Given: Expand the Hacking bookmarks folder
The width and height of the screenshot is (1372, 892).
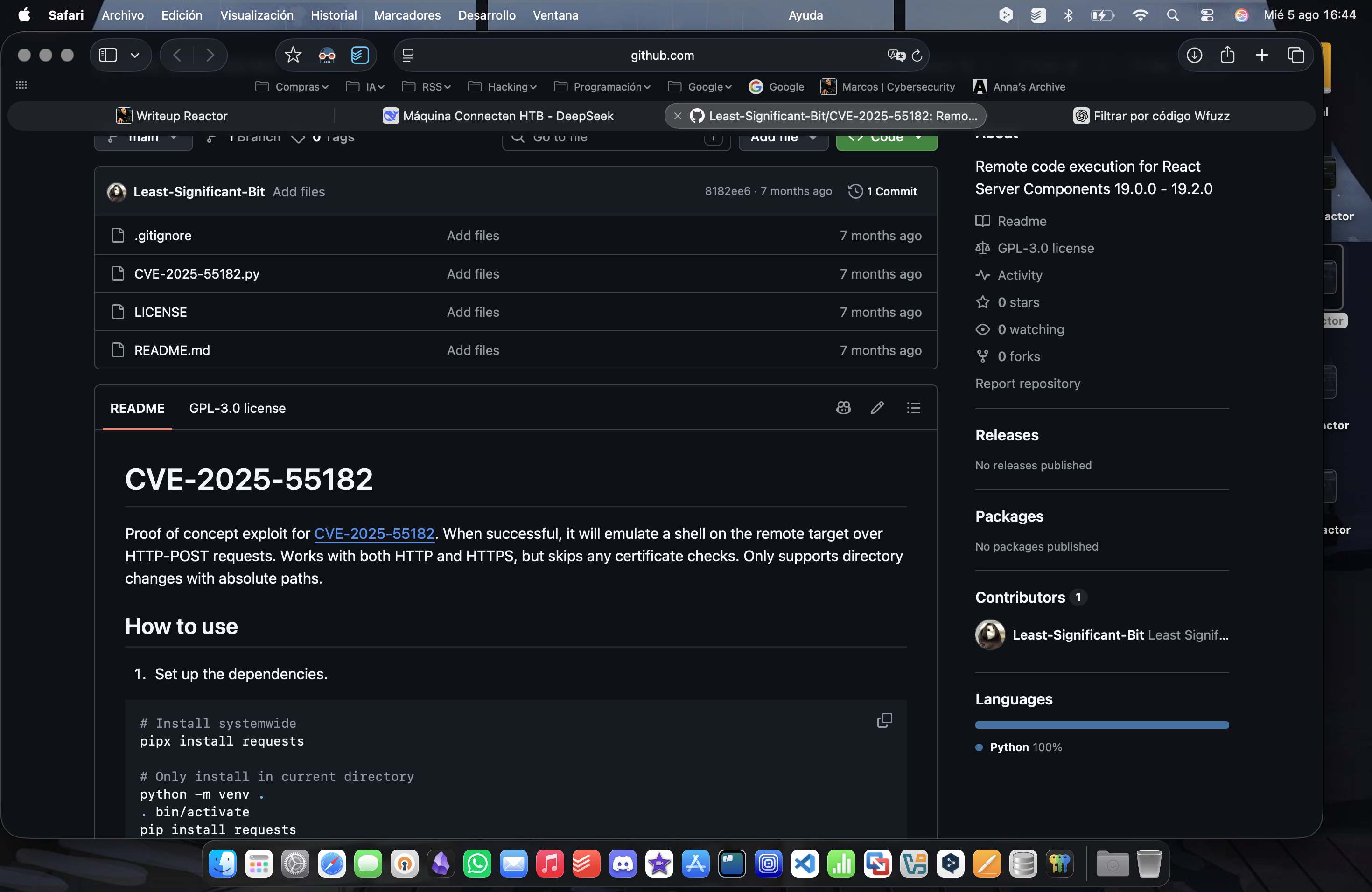Looking at the screenshot, I should tap(503, 87).
